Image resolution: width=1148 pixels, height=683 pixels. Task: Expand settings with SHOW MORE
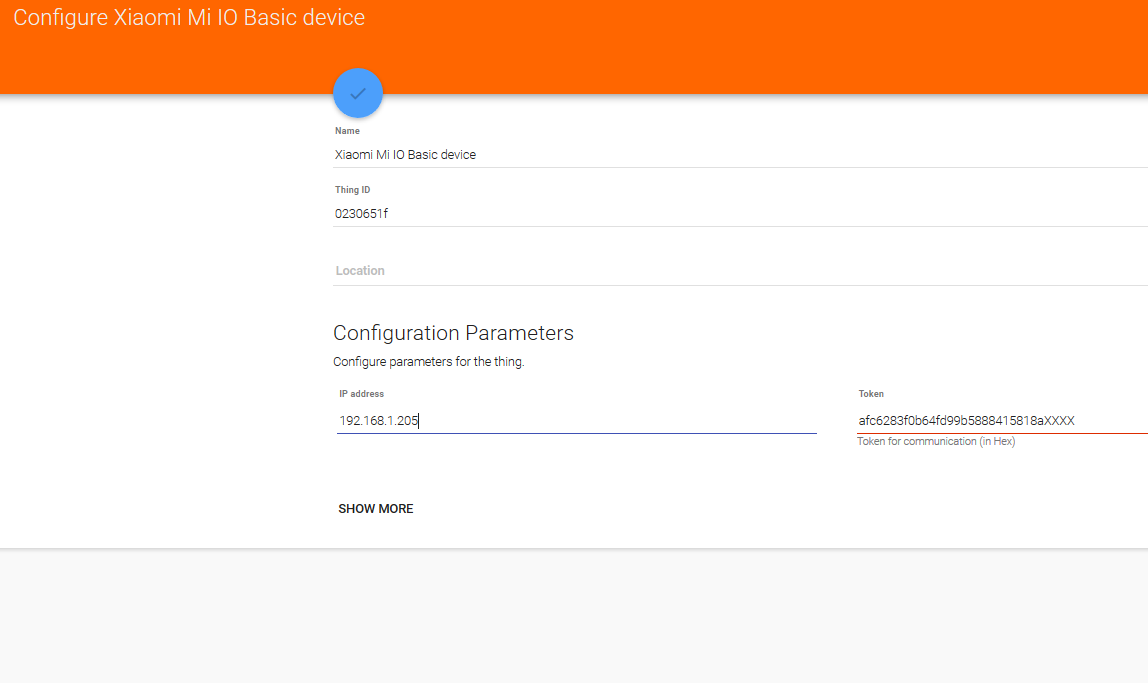[x=376, y=509]
